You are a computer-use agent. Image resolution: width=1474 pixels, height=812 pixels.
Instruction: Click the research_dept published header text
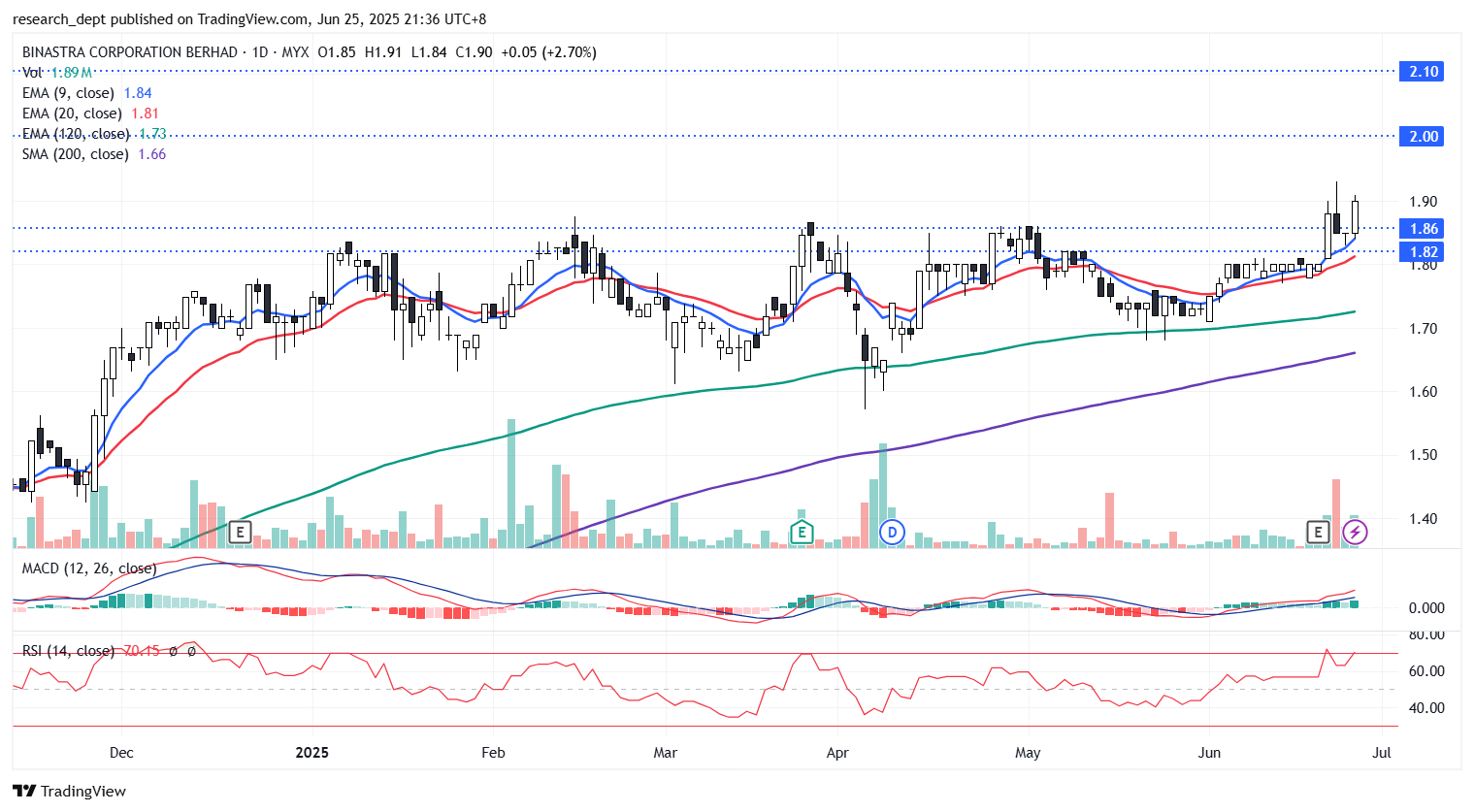(249, 19)
